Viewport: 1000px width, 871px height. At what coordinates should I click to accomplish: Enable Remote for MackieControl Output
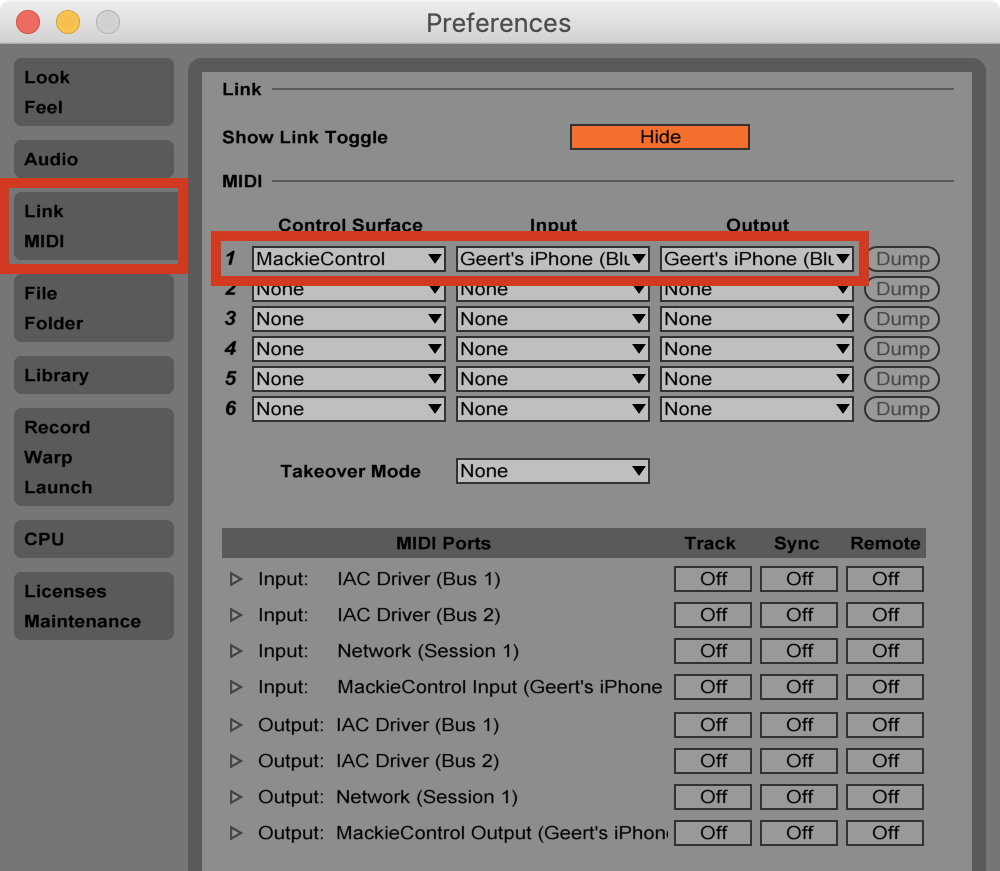pos(885,833)
